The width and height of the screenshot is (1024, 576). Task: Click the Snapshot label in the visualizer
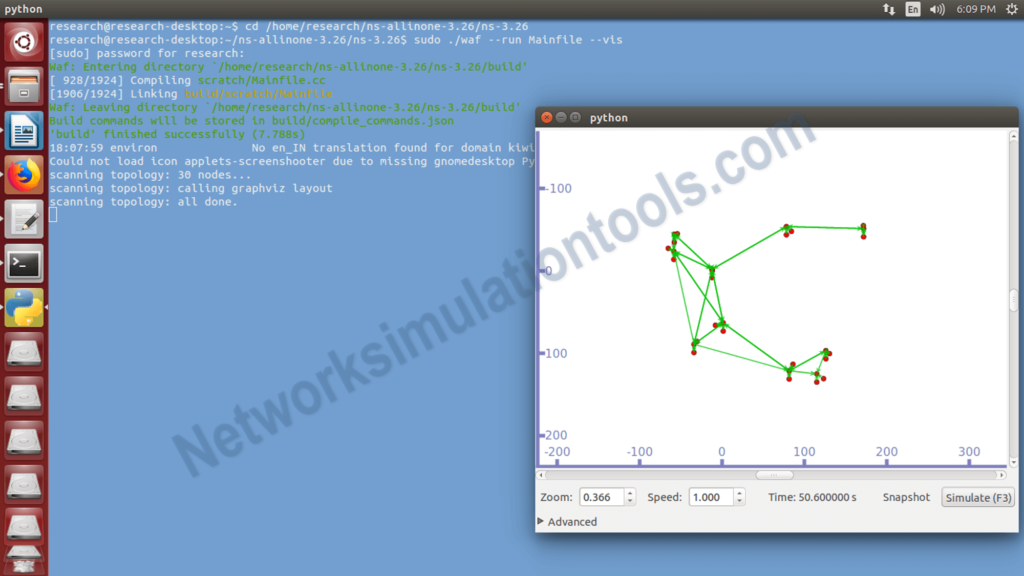coord(905,497)
